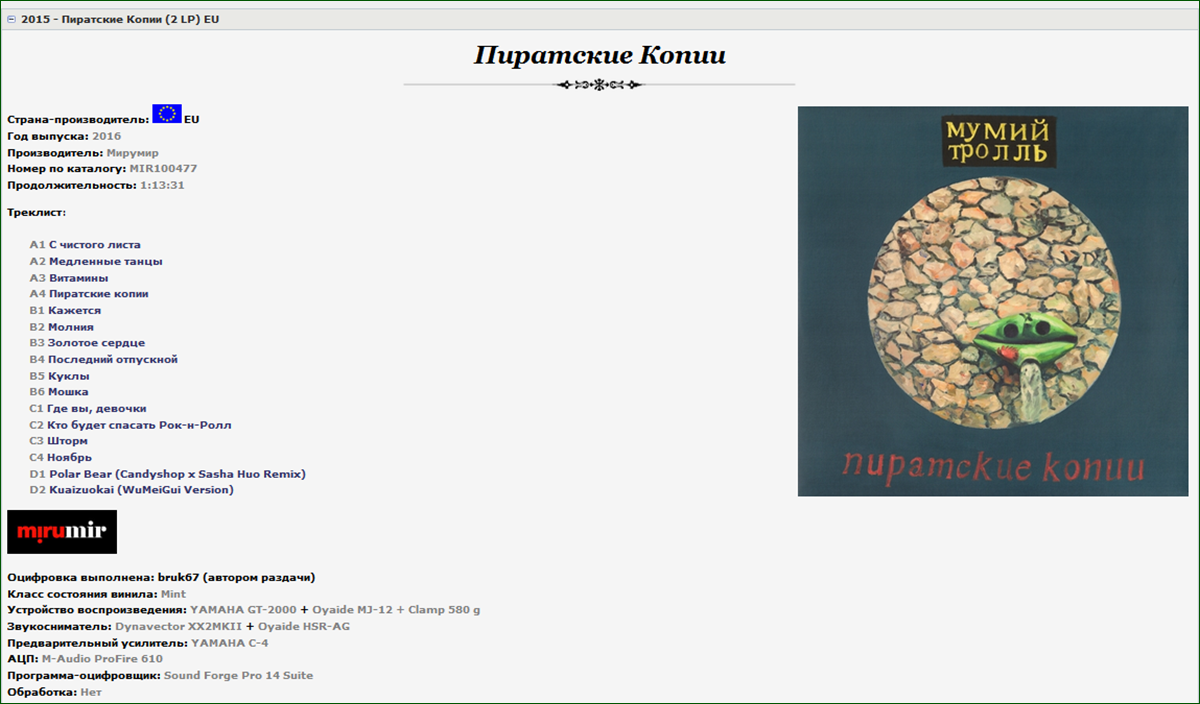The width and height of the screenshot is (1200, 704).
Task: Click the Треклист label
Action: (36, 212)
